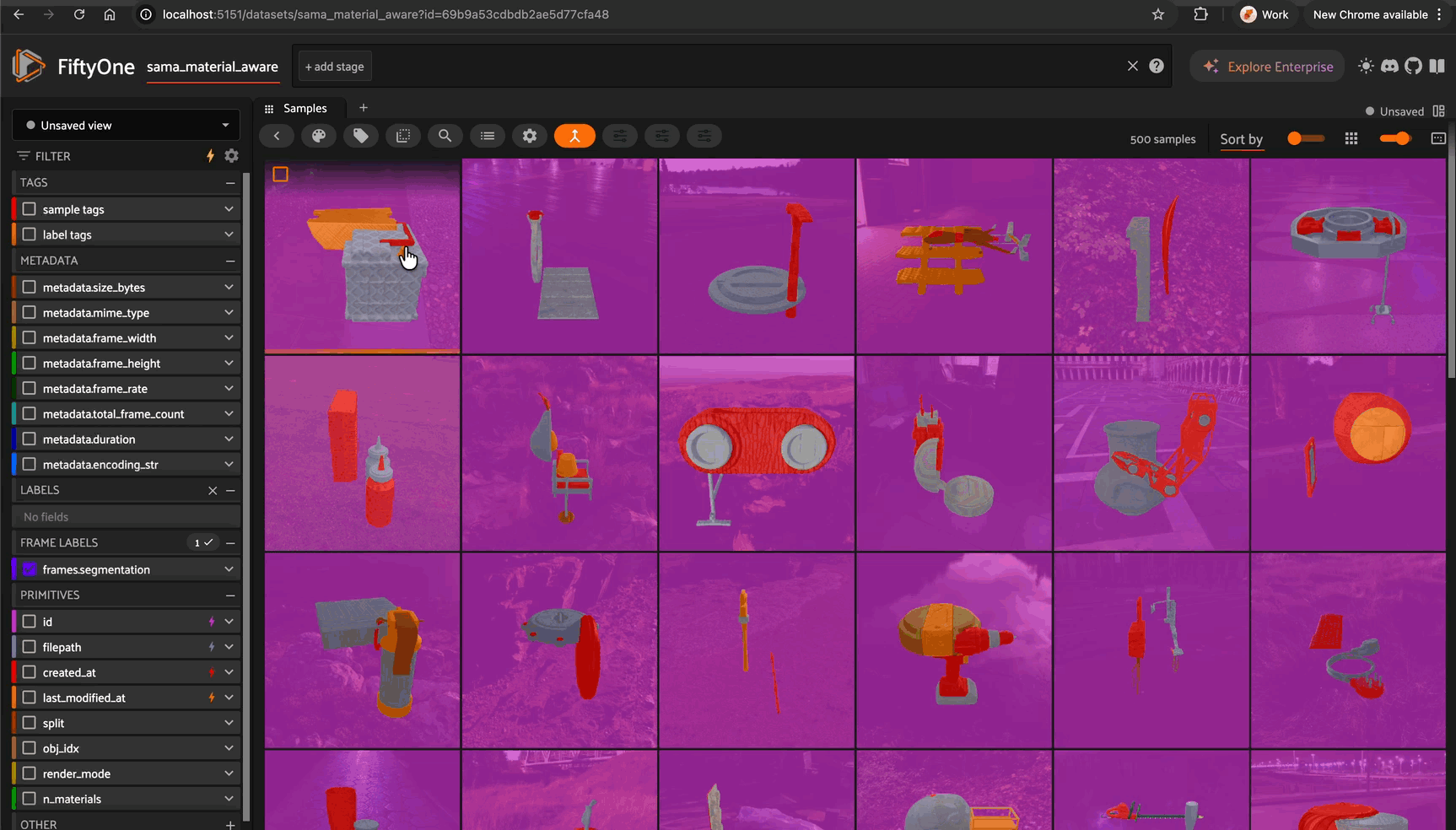Add a new panel tab
The height and width of the screenshot is (830, 1456).
pos(364,108)
